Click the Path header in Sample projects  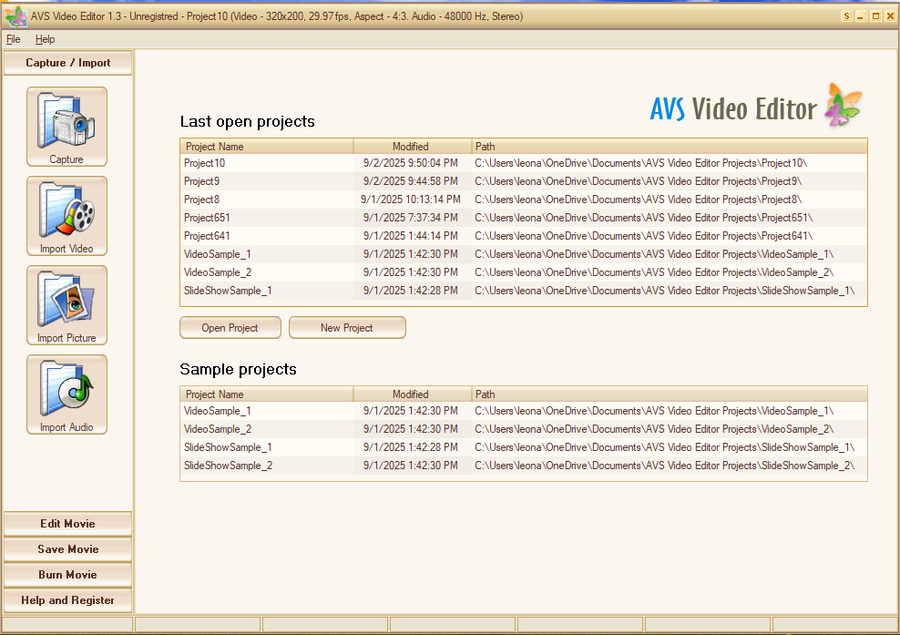pyautogui.click(x=669, y=394)
